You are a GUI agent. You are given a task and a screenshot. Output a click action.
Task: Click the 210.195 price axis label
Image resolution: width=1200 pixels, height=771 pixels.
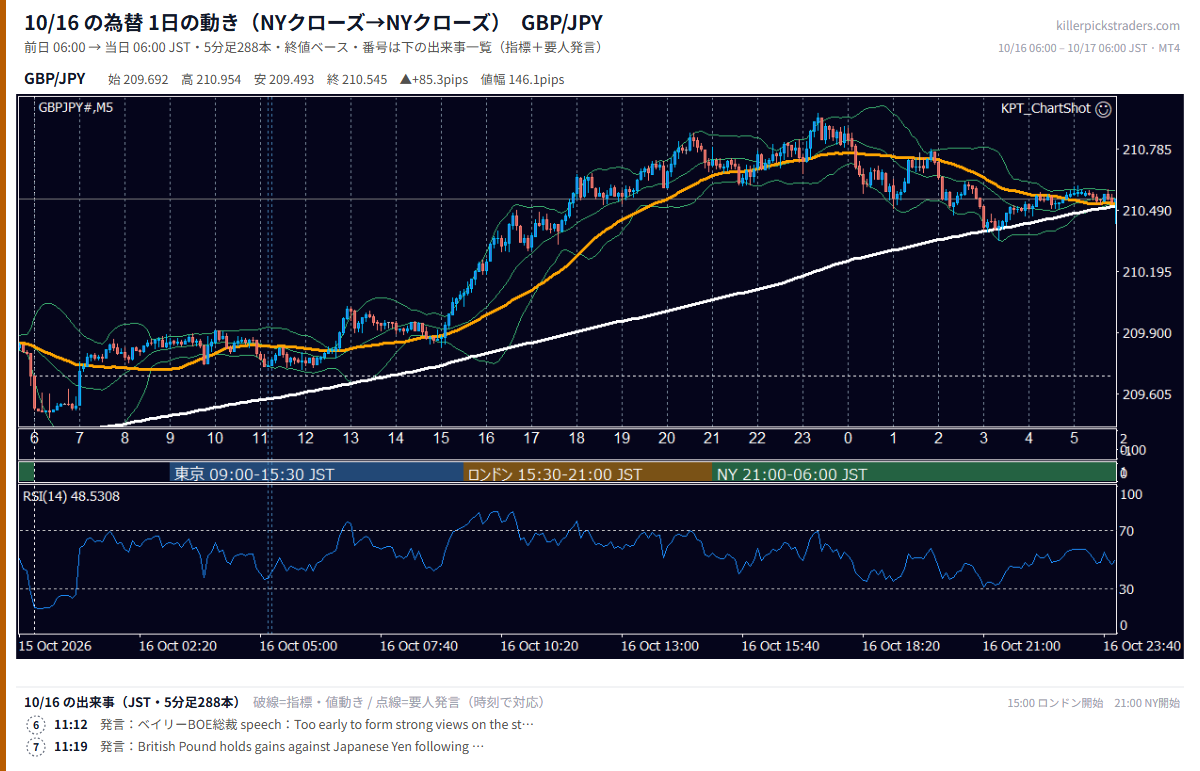(x=1147, y=273)
